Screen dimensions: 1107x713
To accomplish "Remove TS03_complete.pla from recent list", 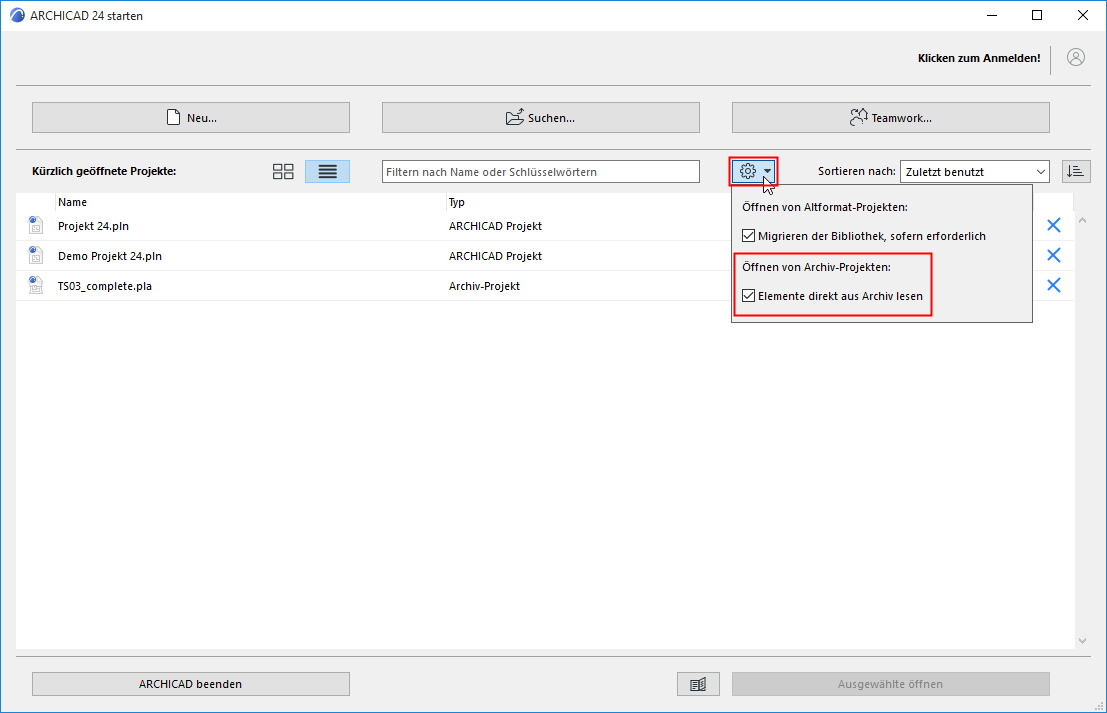I will click(x=1053, y=285).
